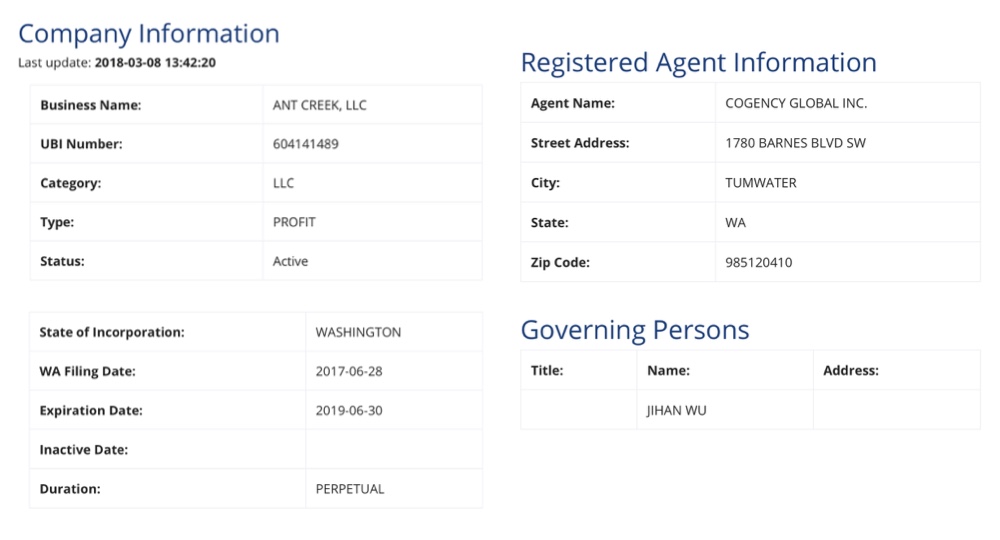Click the empty Inactive Date cell
The width and height of the screenshot is (1000, 540).
tap(393, 449)
